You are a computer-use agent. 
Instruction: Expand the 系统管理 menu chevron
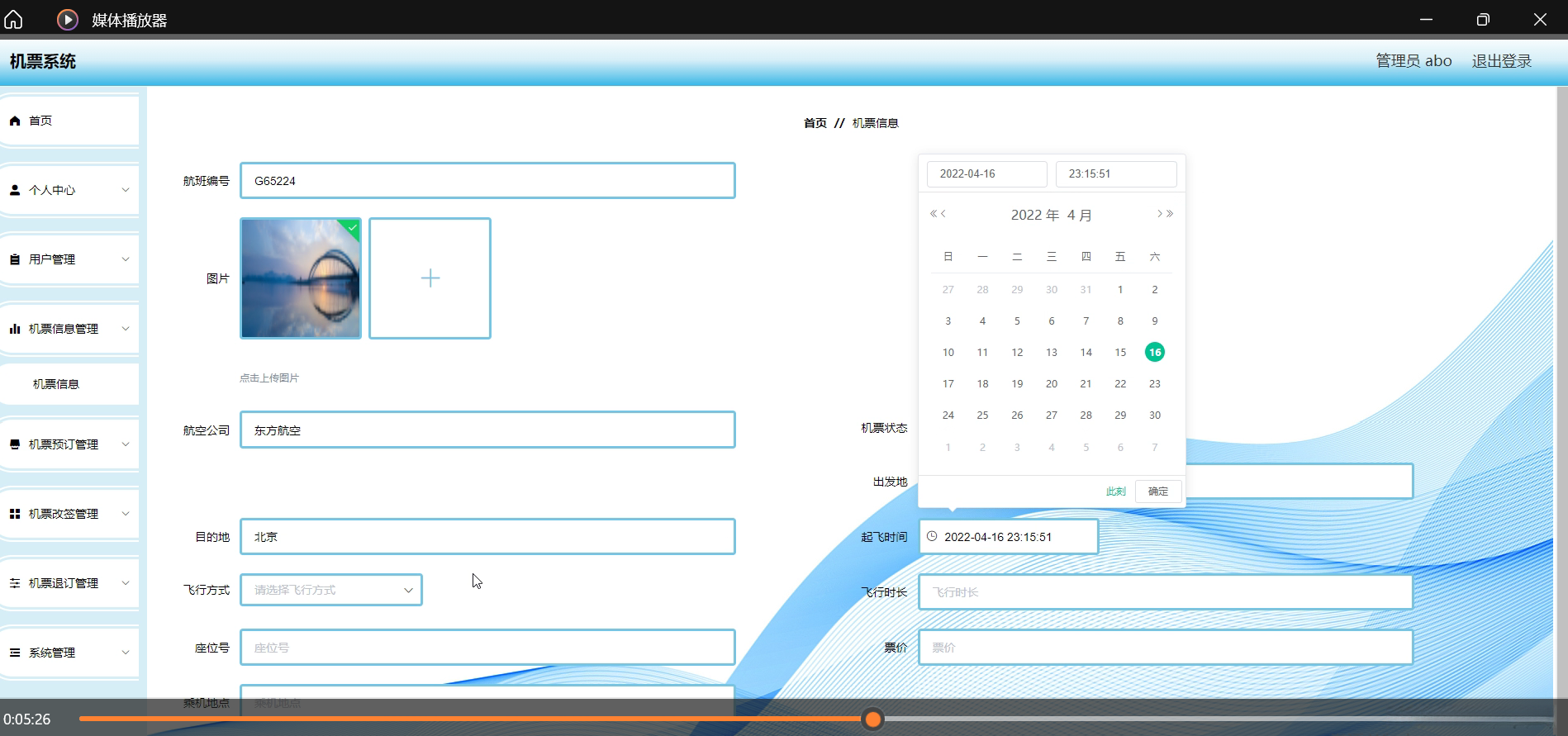coord(126,653)
